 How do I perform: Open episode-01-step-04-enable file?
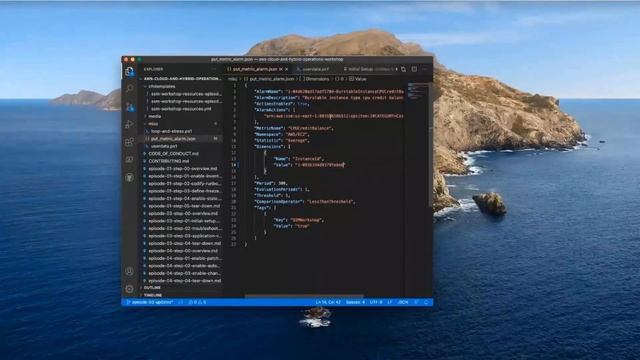click(184, 198)
